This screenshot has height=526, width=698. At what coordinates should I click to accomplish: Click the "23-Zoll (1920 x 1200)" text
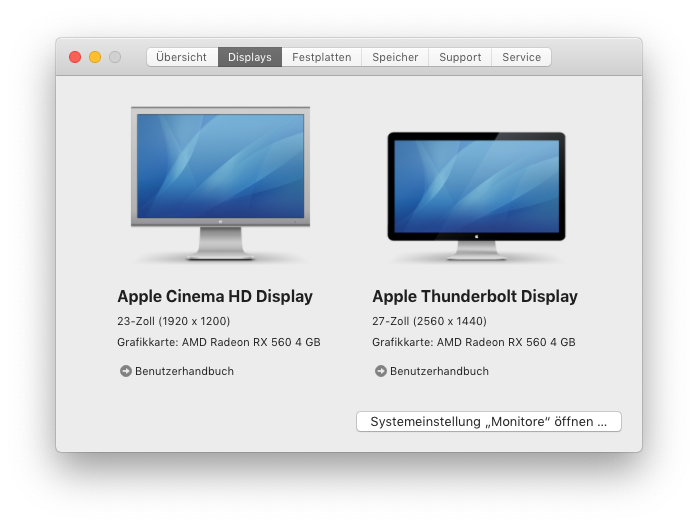tap(174, 321)
